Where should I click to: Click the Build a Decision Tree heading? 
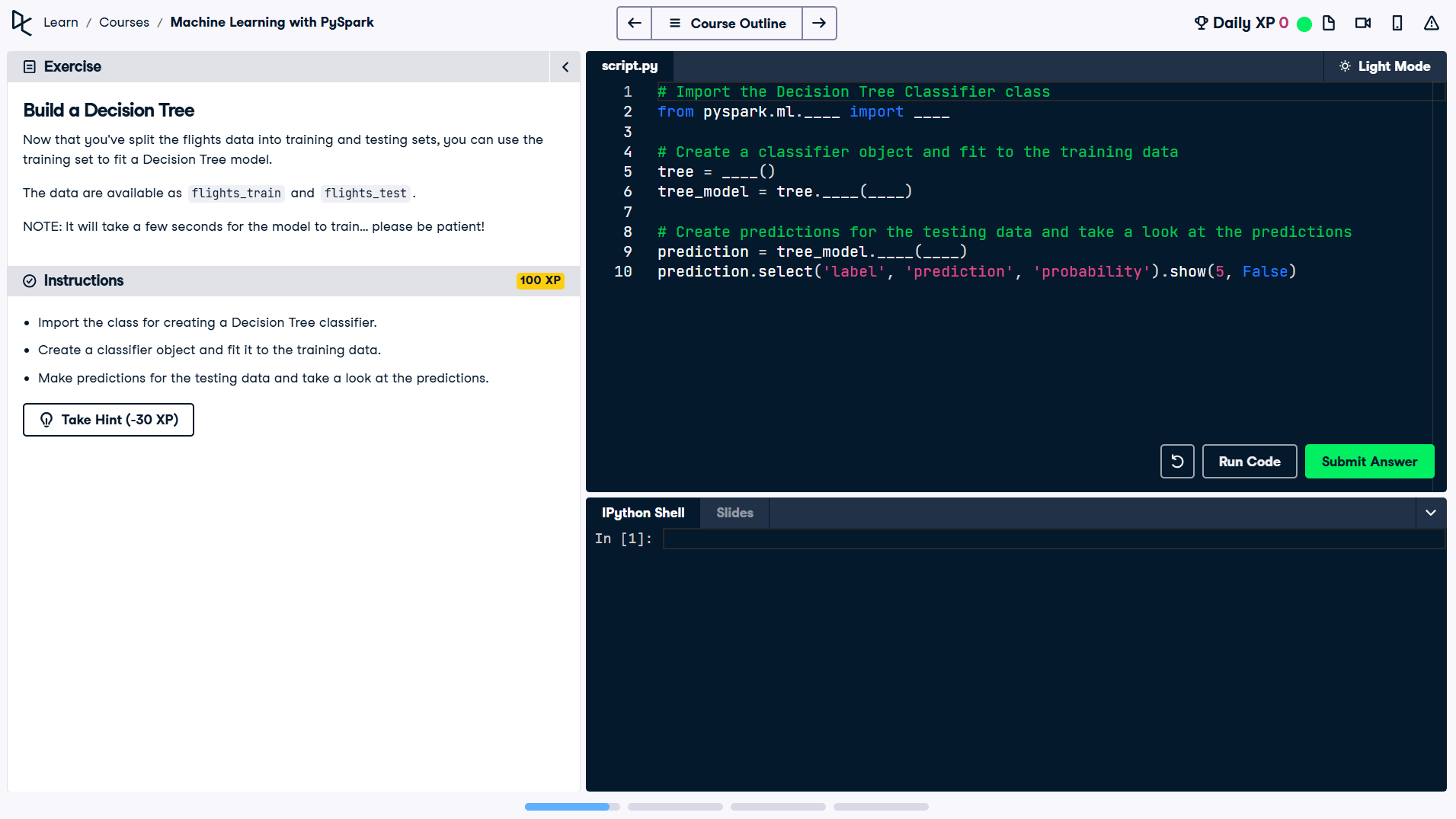click(108, 110)
